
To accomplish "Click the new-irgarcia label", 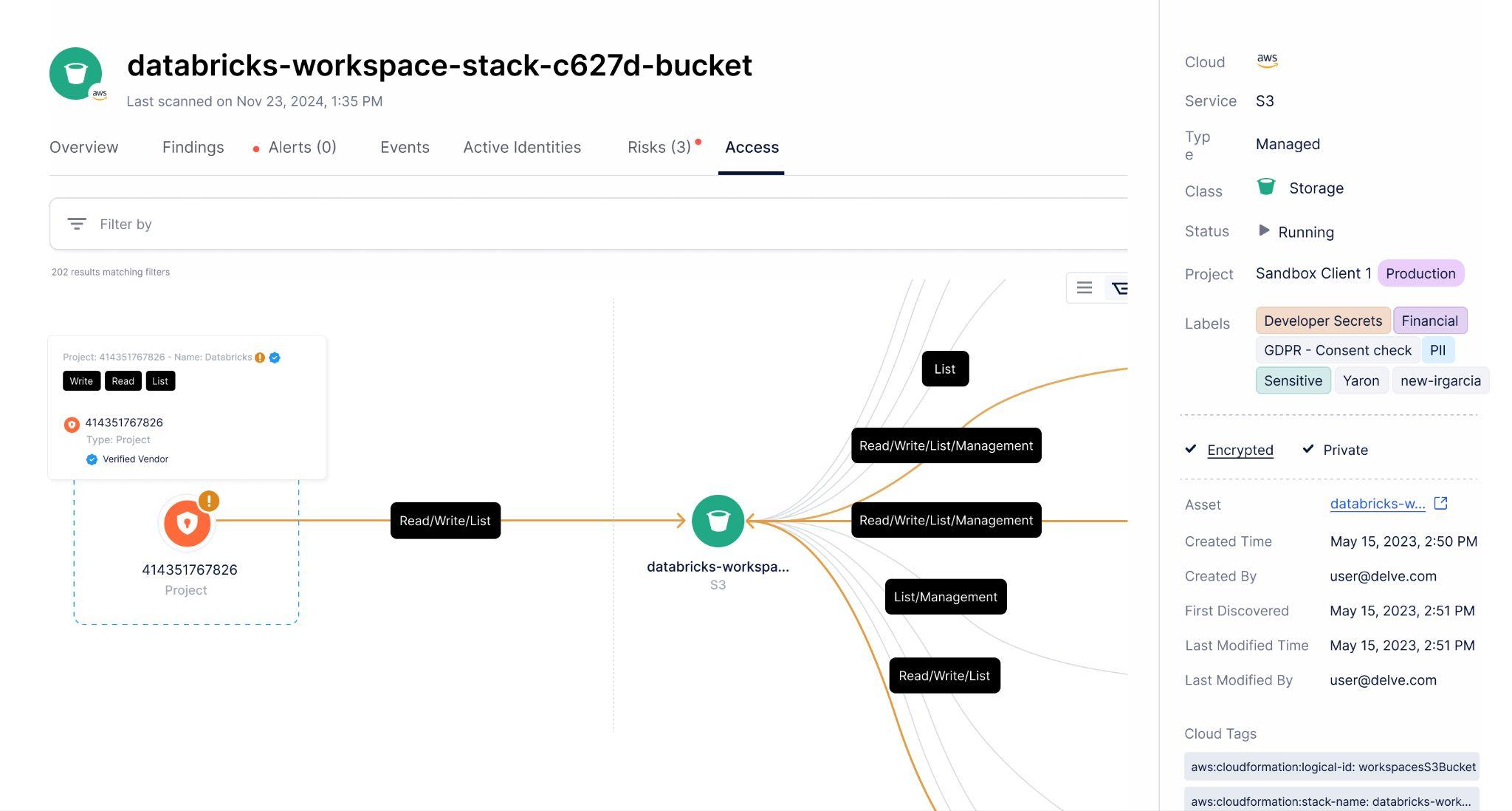I will tap(1440, 380).
